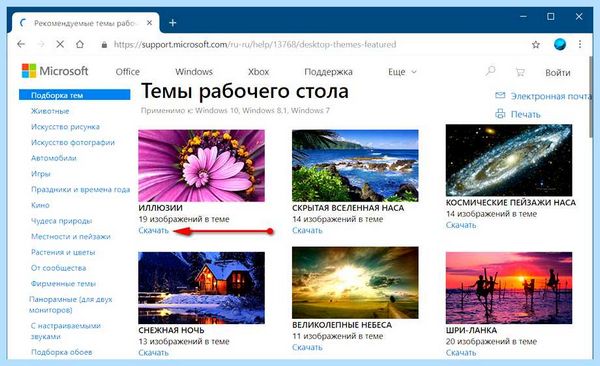Screen dimensions: 600x366
Task: Open the browser three-dot menu
Action: (580, 44)
